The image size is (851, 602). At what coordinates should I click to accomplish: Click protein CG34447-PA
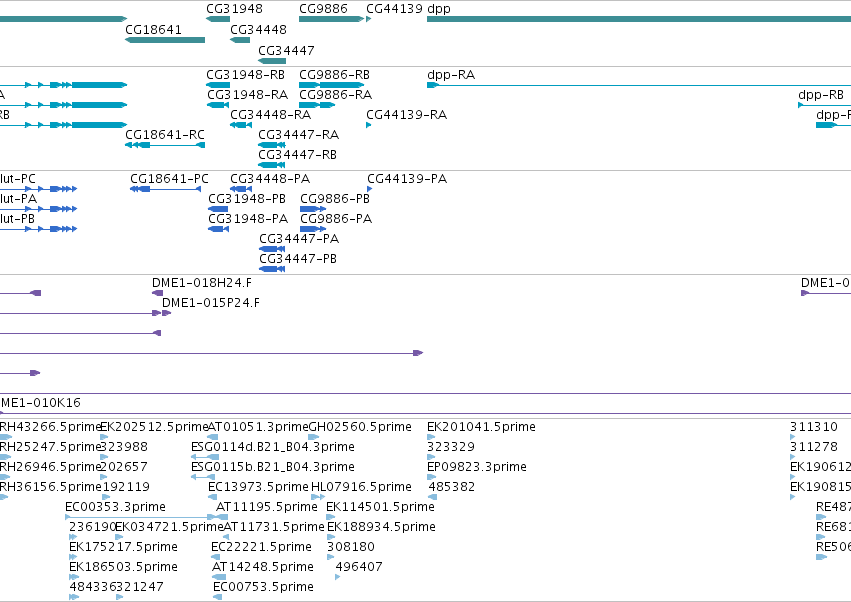tap(299, 239)
